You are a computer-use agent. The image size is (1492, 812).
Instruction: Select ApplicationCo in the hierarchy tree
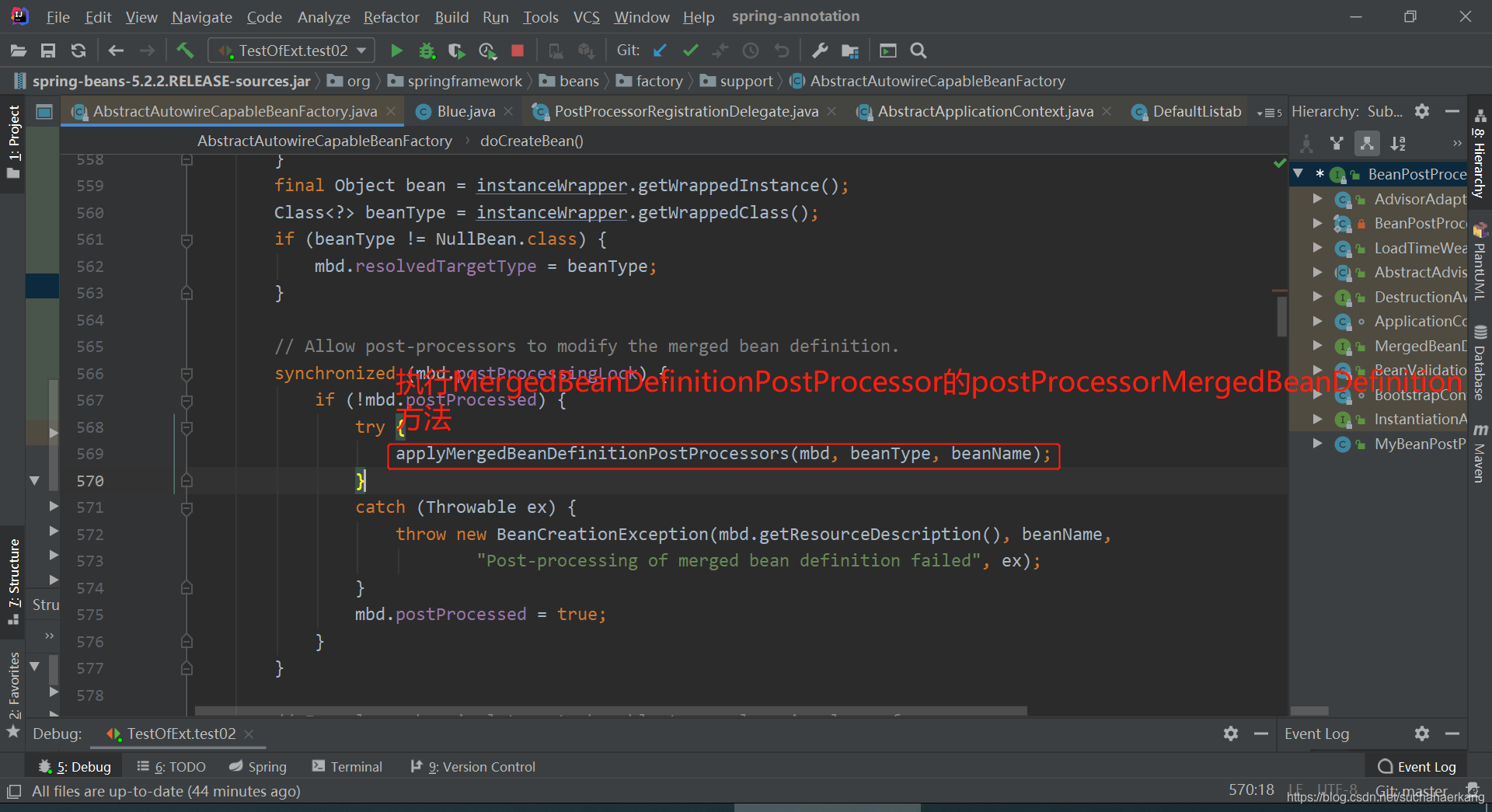coord(1420,321)
